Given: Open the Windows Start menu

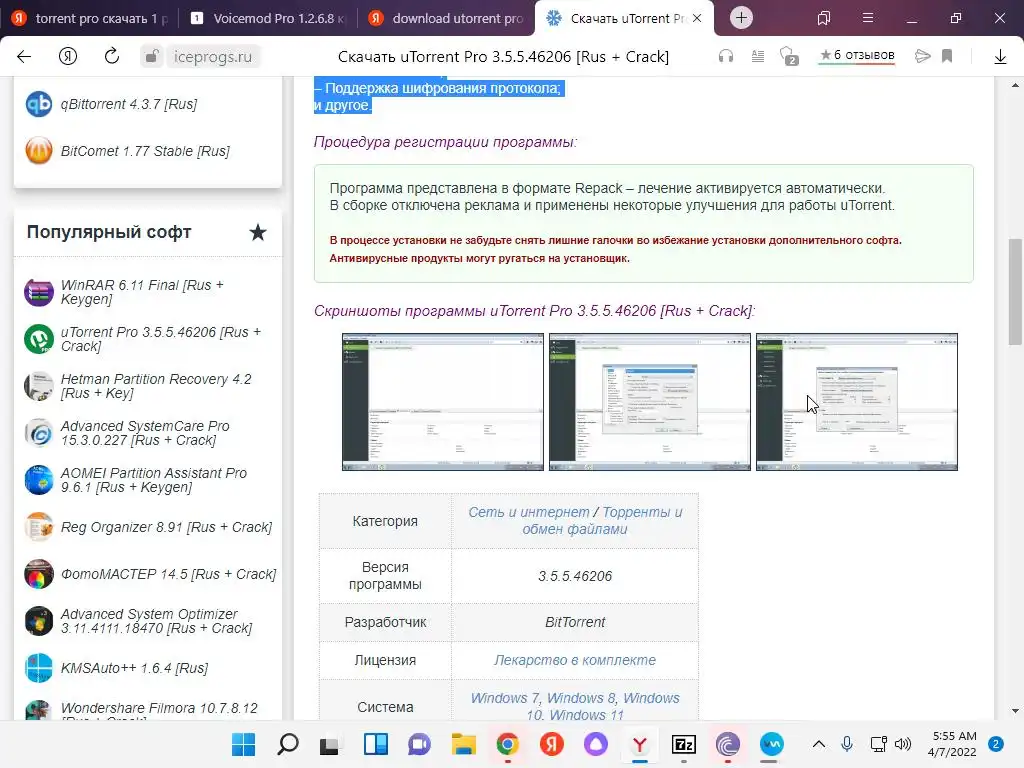Looking at the screenshot, I should coord(244,744).
